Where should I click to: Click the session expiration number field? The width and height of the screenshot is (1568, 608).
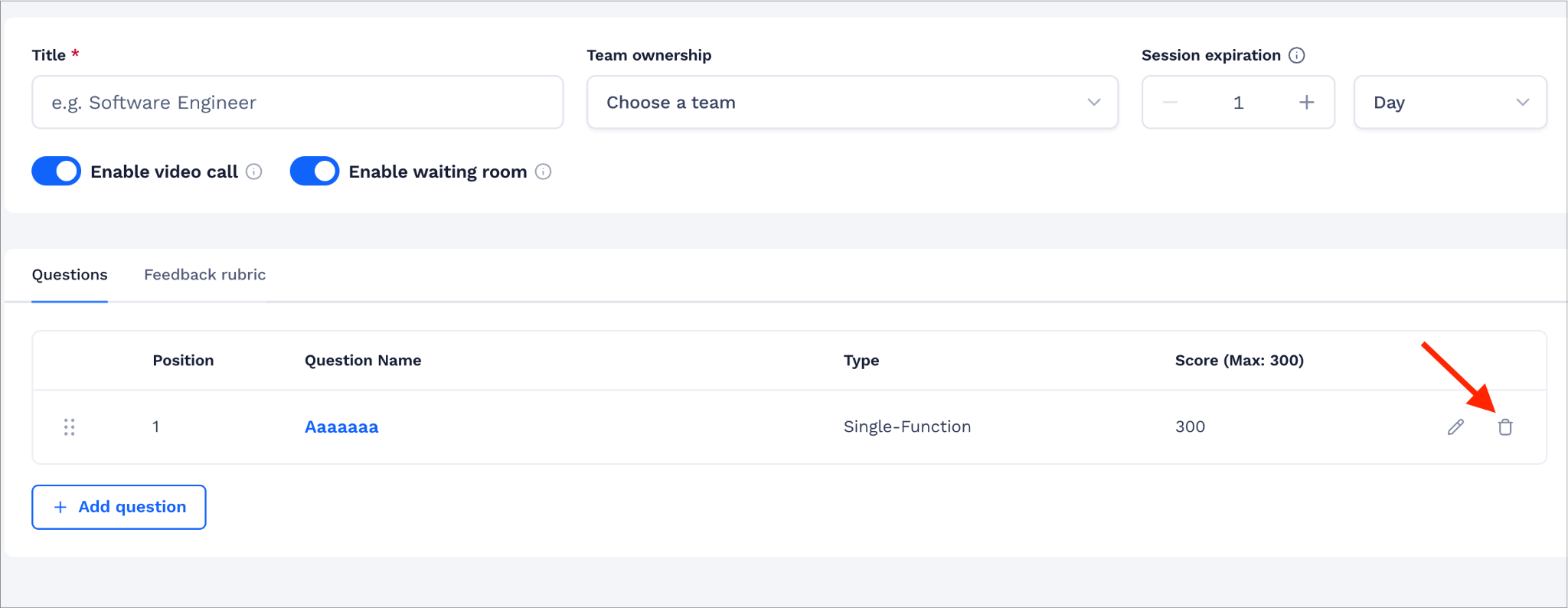point(1238,102)
